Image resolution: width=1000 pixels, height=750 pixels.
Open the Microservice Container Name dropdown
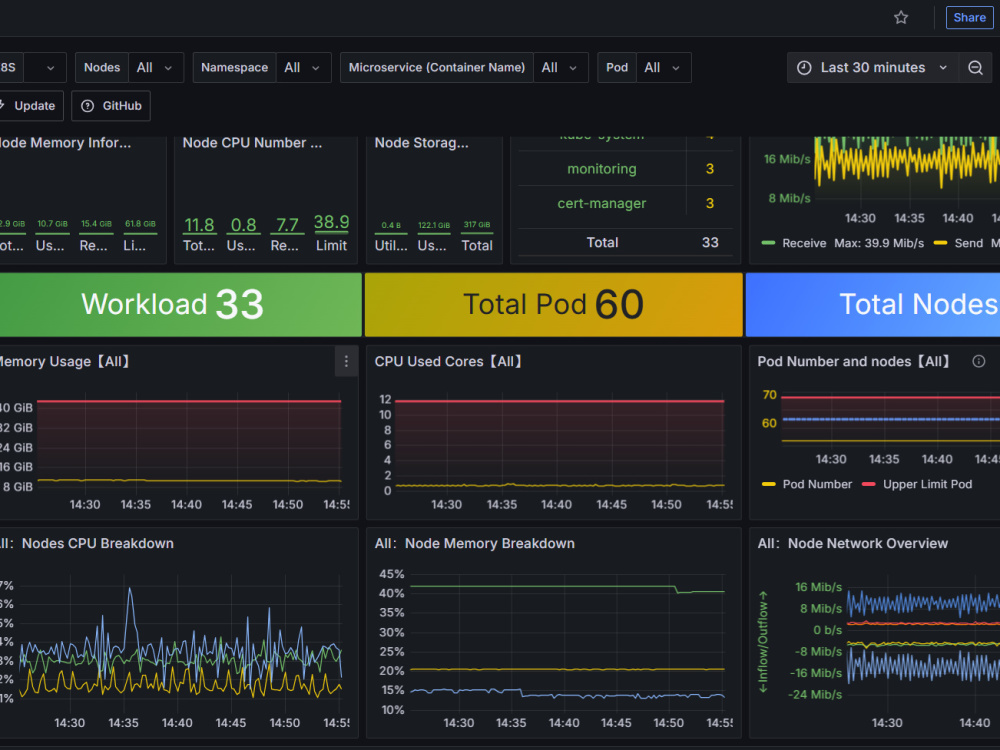coord(560,68)
